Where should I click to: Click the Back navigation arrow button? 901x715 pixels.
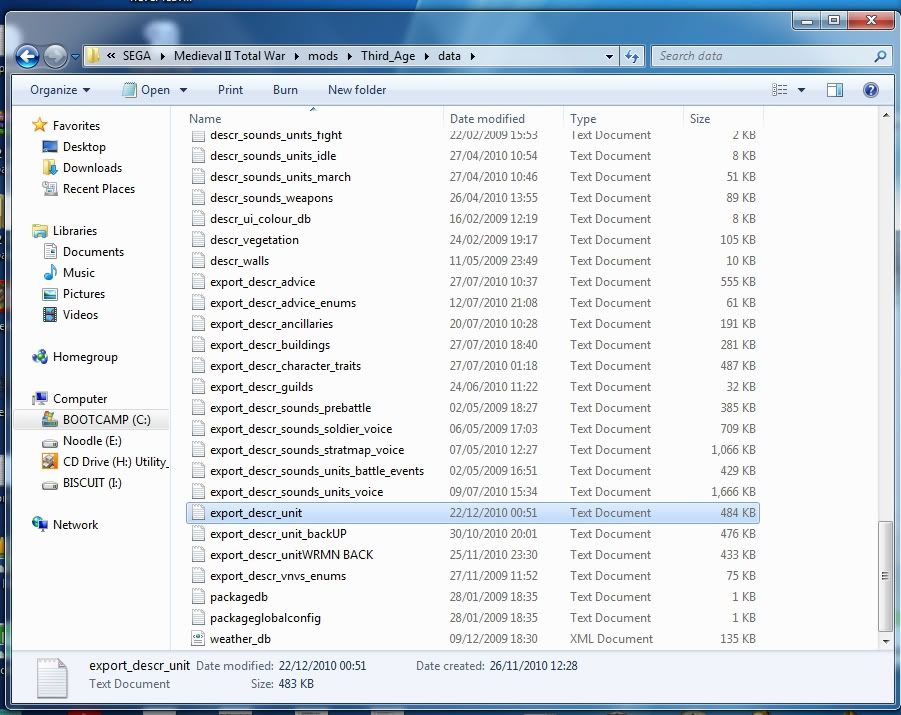click(x=28, y=56)
